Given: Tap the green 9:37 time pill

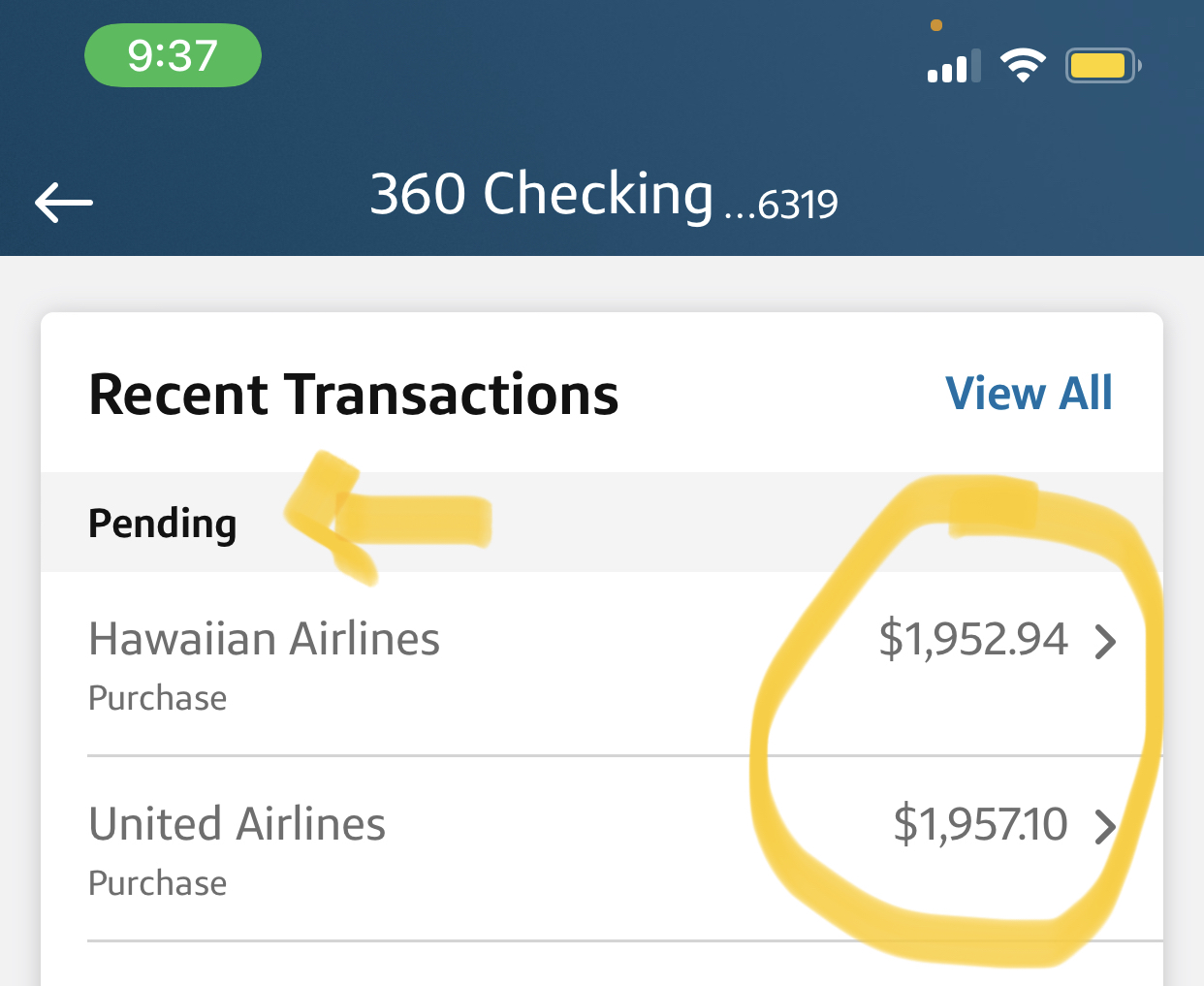Looking at the screenshot, I should pos(173,55).
